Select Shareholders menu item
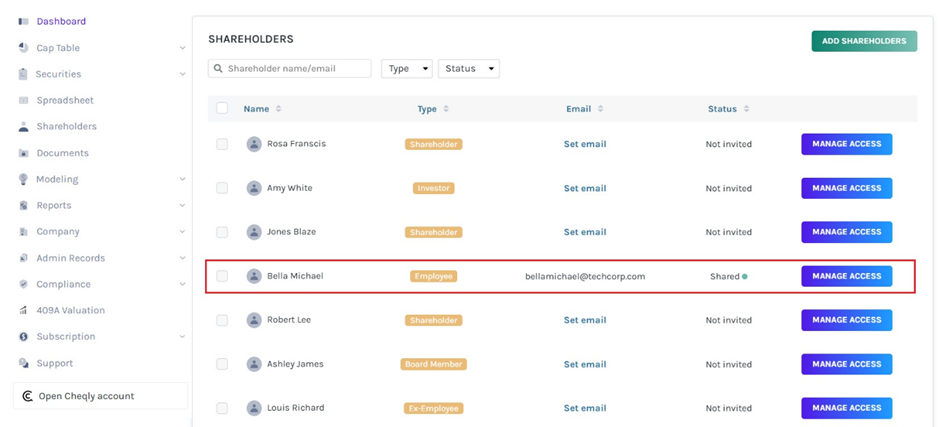The width and height of the screenshot is (939, 427). pyautogui.click(x=66, y=126)
